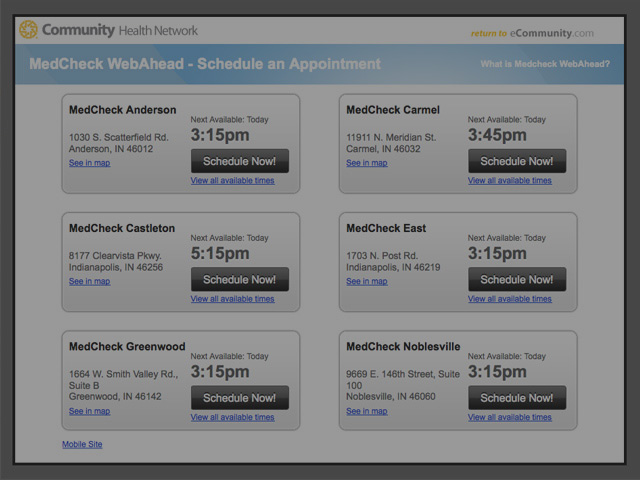Click the 3:15pm time at Greenwood
The height and width of the screenshot is (480, 640).
pyautogui.click(x=220, y=372)
